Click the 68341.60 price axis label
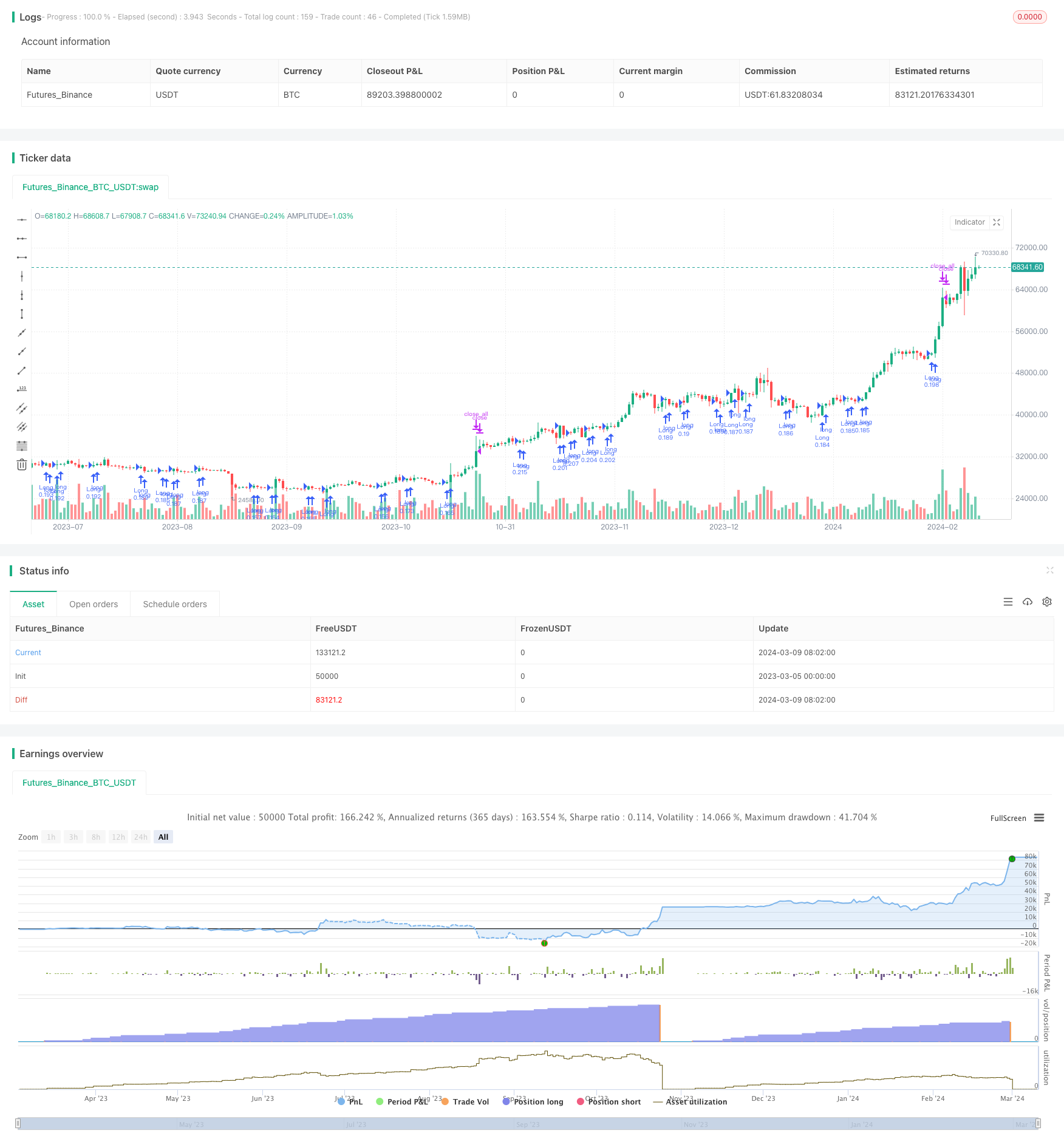The width and height of the screenshot is (1064, 1147). click(1028, 267)
